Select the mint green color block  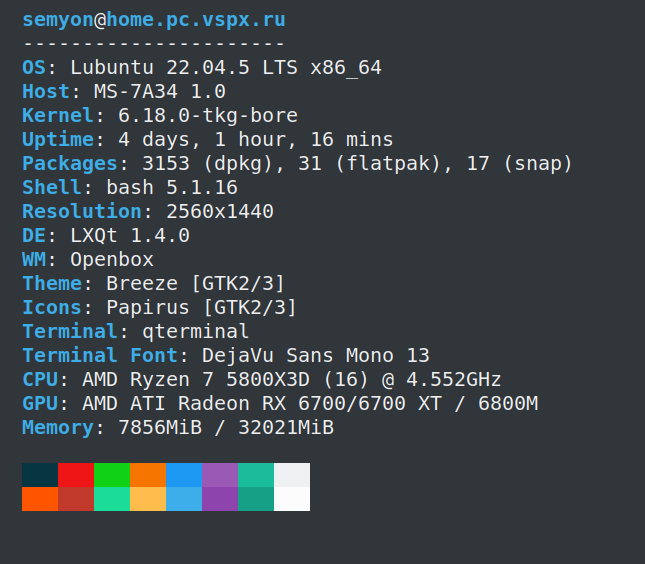tap(112, 498)
